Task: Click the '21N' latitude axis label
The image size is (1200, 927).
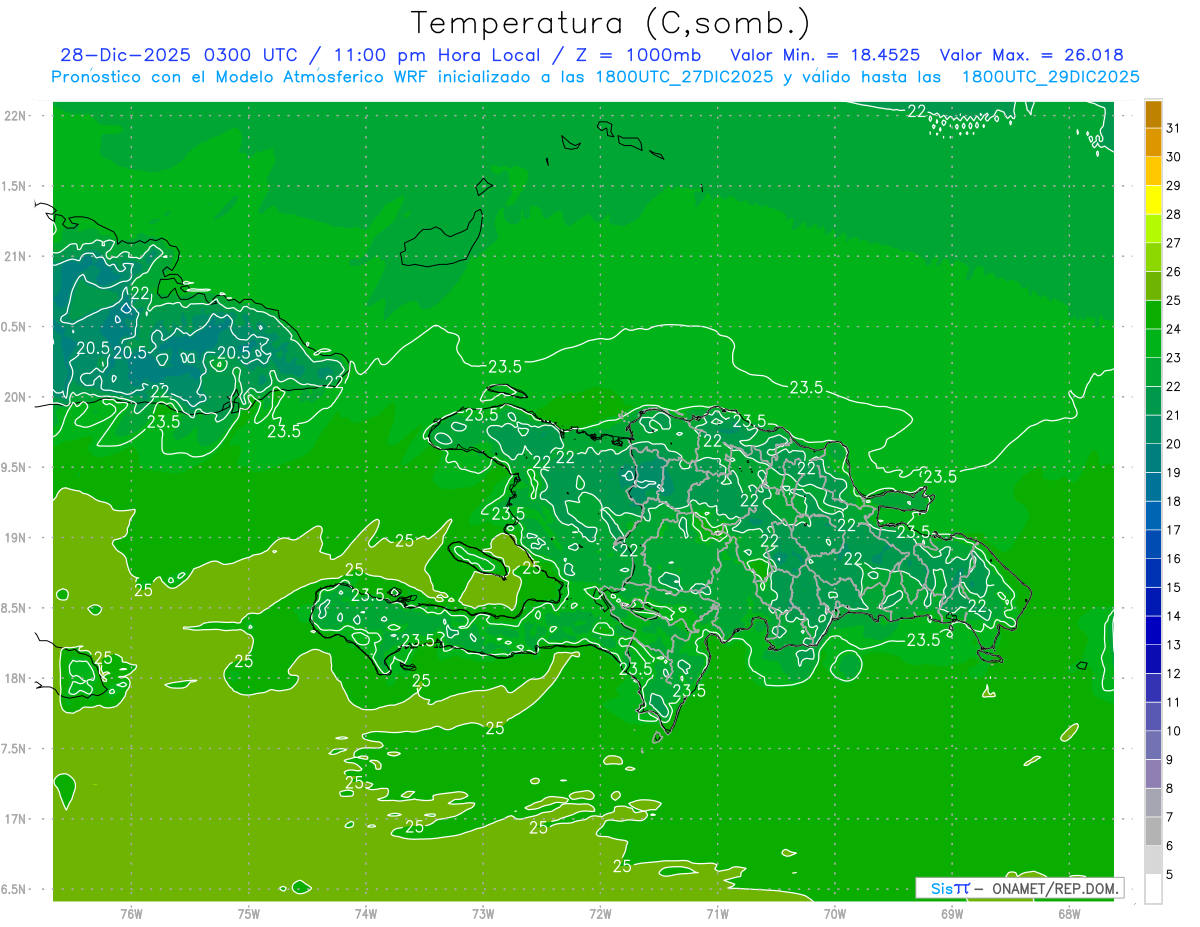Action: tap(16, 257)
